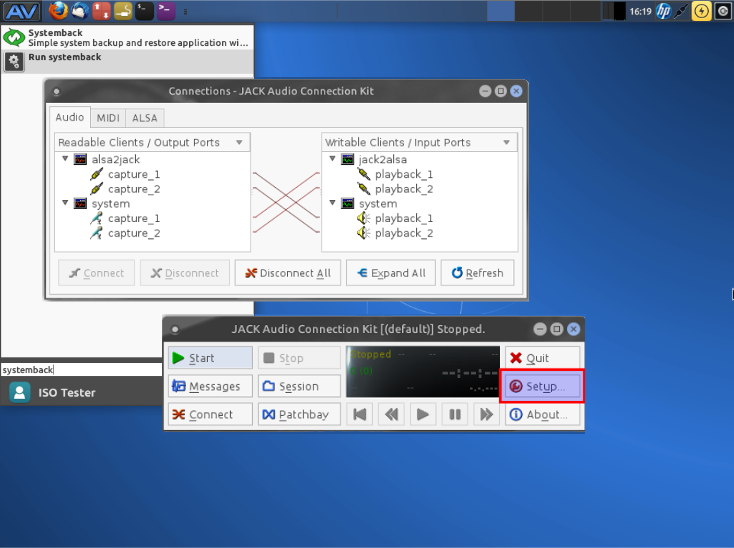This screenshot has height=548, width=734.
Task: Collapse the system readable clients node
Action: 65,204
